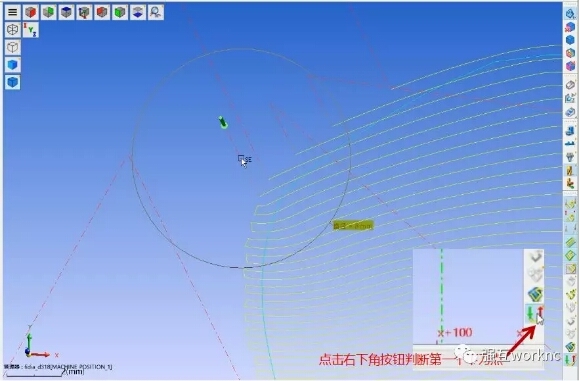Click the blue shape with measure icon
This screenshot has width=579, height=381.
coord(570,98)
